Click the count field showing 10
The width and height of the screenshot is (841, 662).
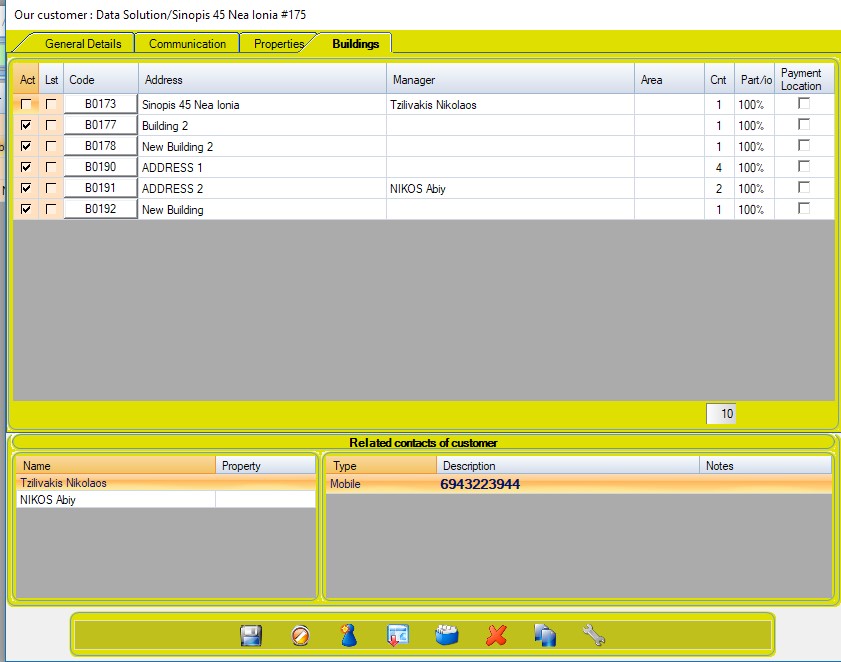(721, 414)
